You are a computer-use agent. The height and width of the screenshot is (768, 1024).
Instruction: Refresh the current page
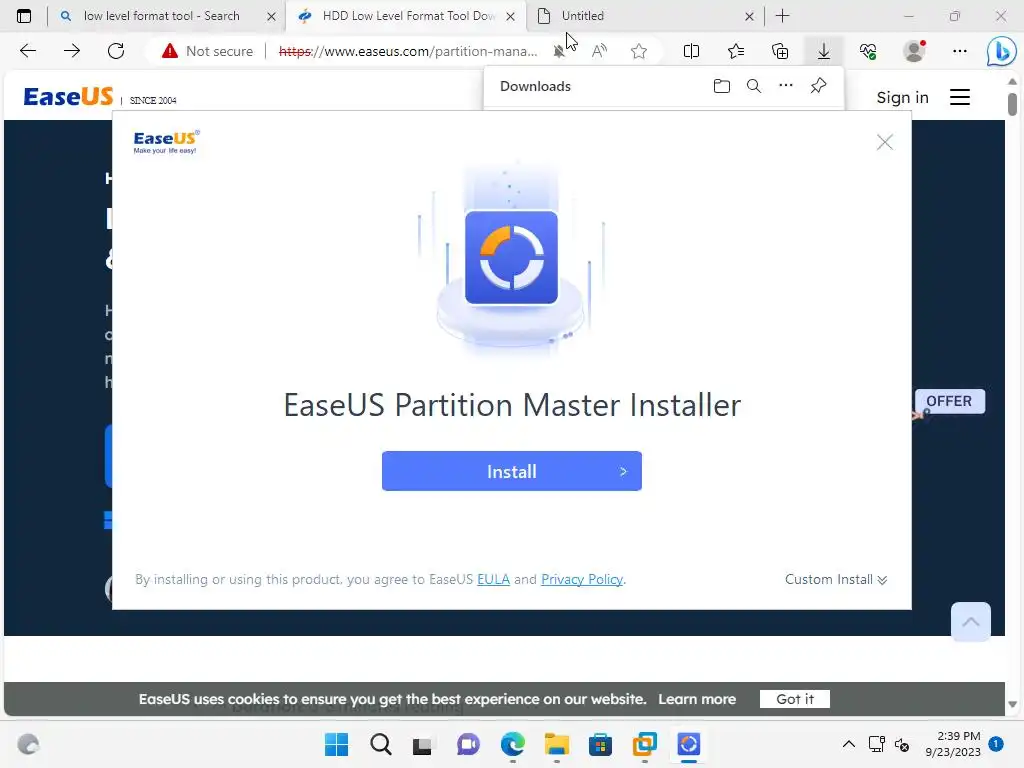pyautogui.click(x=116, y=51)
